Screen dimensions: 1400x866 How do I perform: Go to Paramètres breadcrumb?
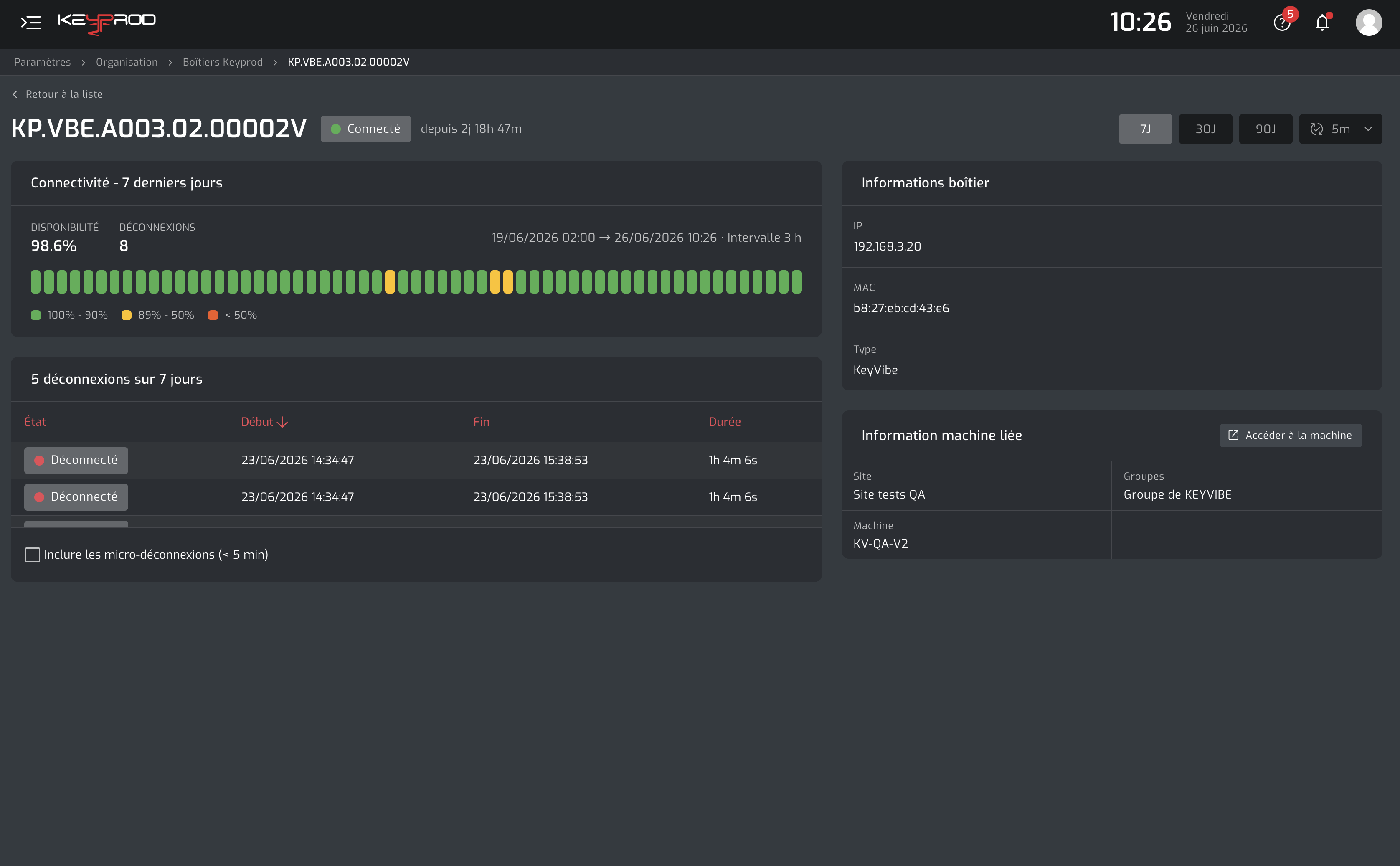click(42, 62)
